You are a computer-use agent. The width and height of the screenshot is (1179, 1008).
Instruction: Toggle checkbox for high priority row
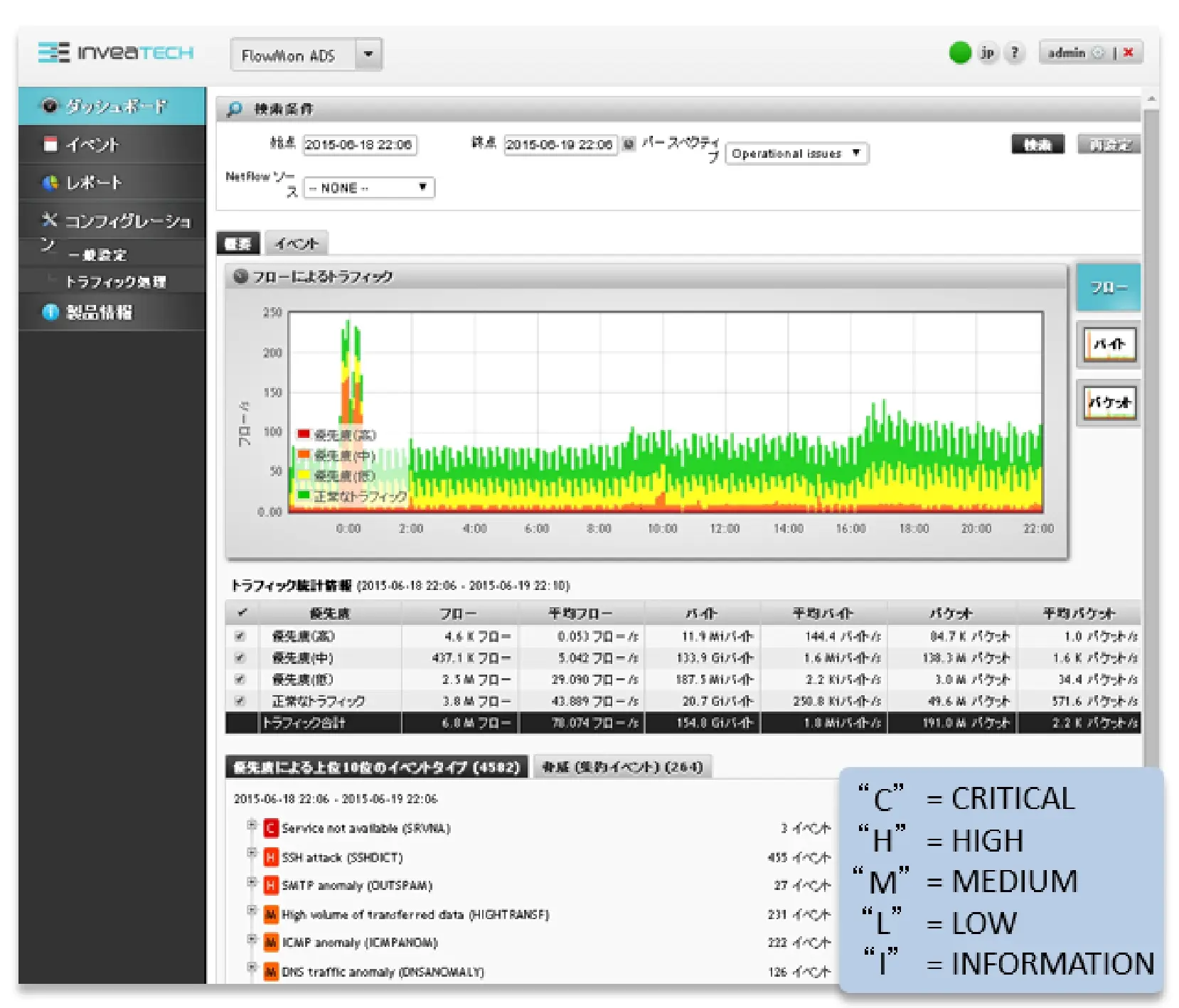[x=240, y=636]
